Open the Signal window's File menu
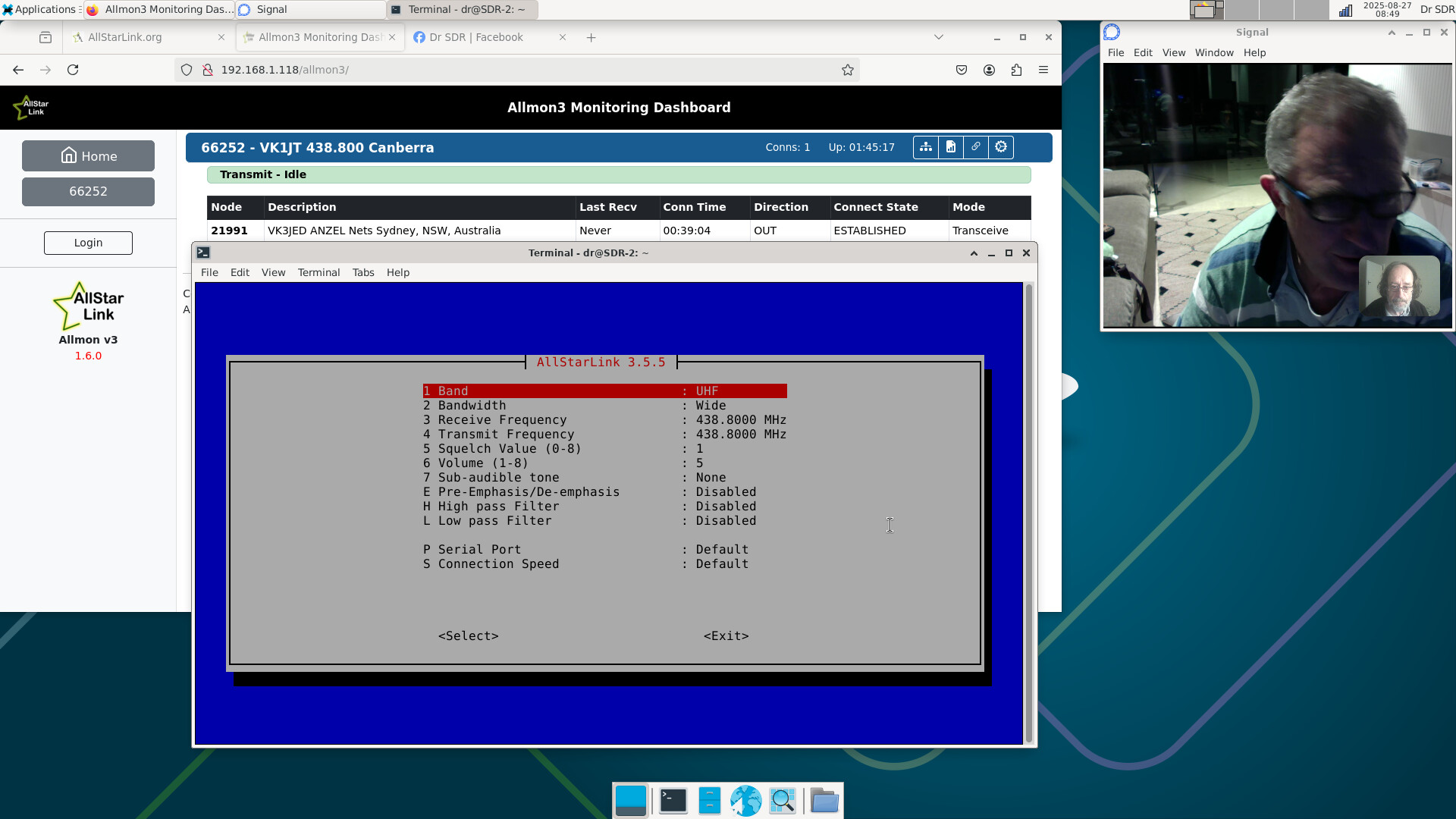 click(1116, 52)
